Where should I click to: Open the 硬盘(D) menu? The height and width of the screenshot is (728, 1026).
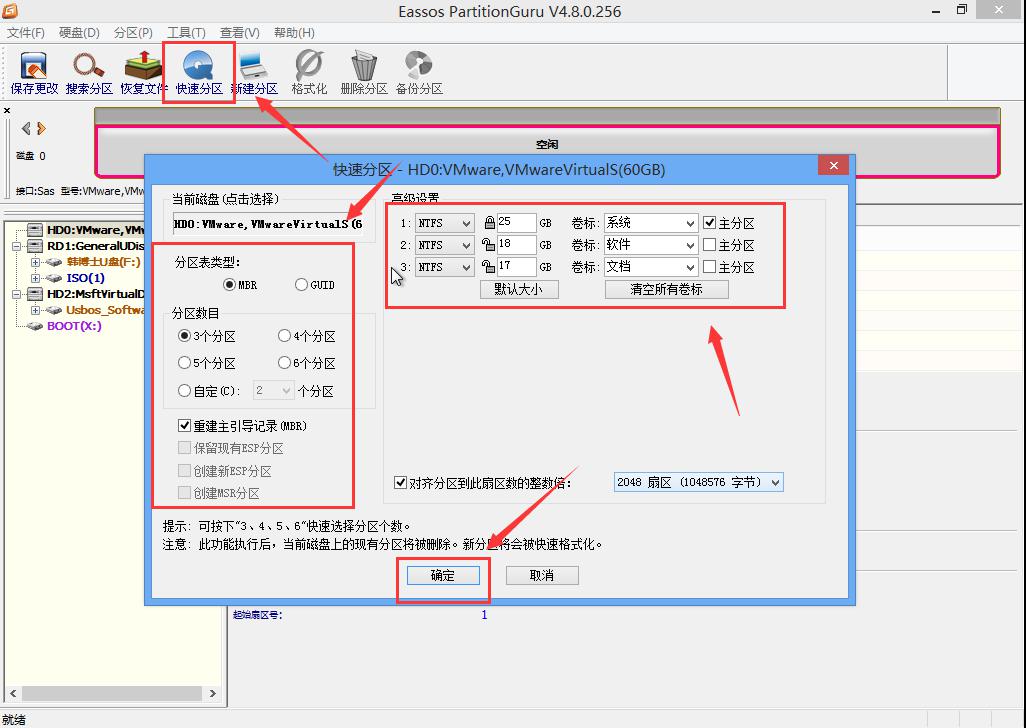[79, 32]
